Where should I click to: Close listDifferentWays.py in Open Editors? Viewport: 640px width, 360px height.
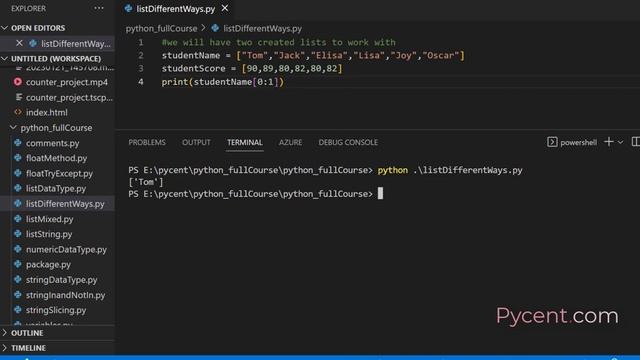click(19, 43)
